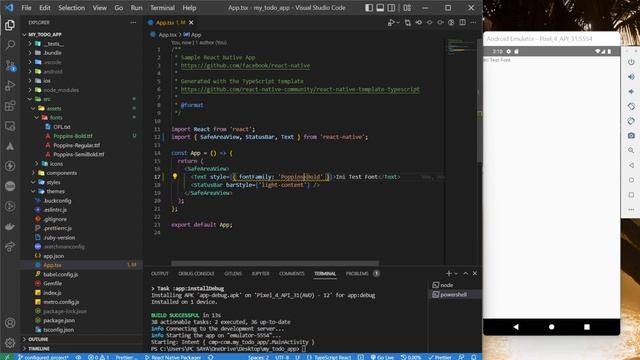Click TypeScript React language mode in status bar
640x360 pixels.
click(x=329, y=357)
